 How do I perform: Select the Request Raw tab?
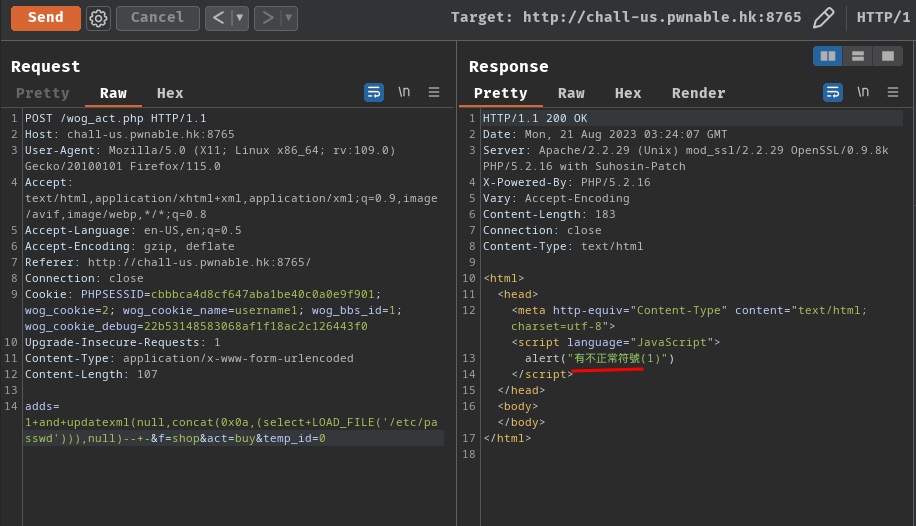(x=113, y=93)
